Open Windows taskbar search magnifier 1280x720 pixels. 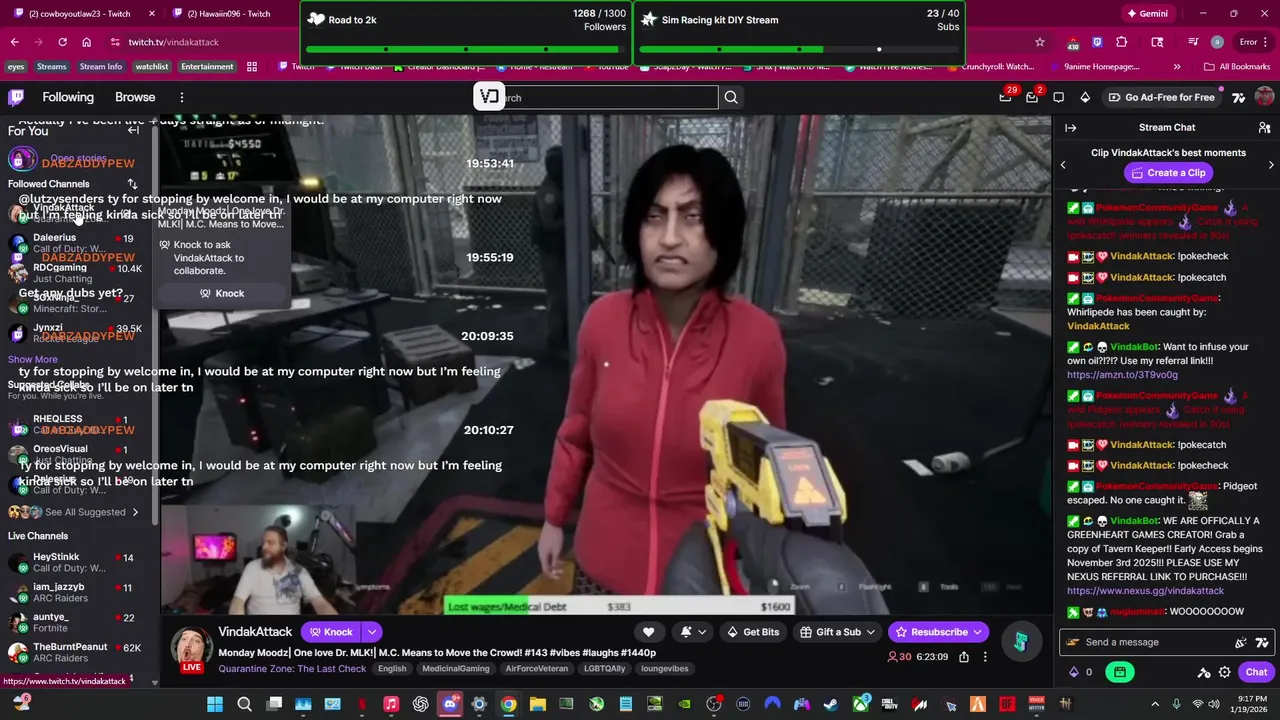(x=244, y=704)
